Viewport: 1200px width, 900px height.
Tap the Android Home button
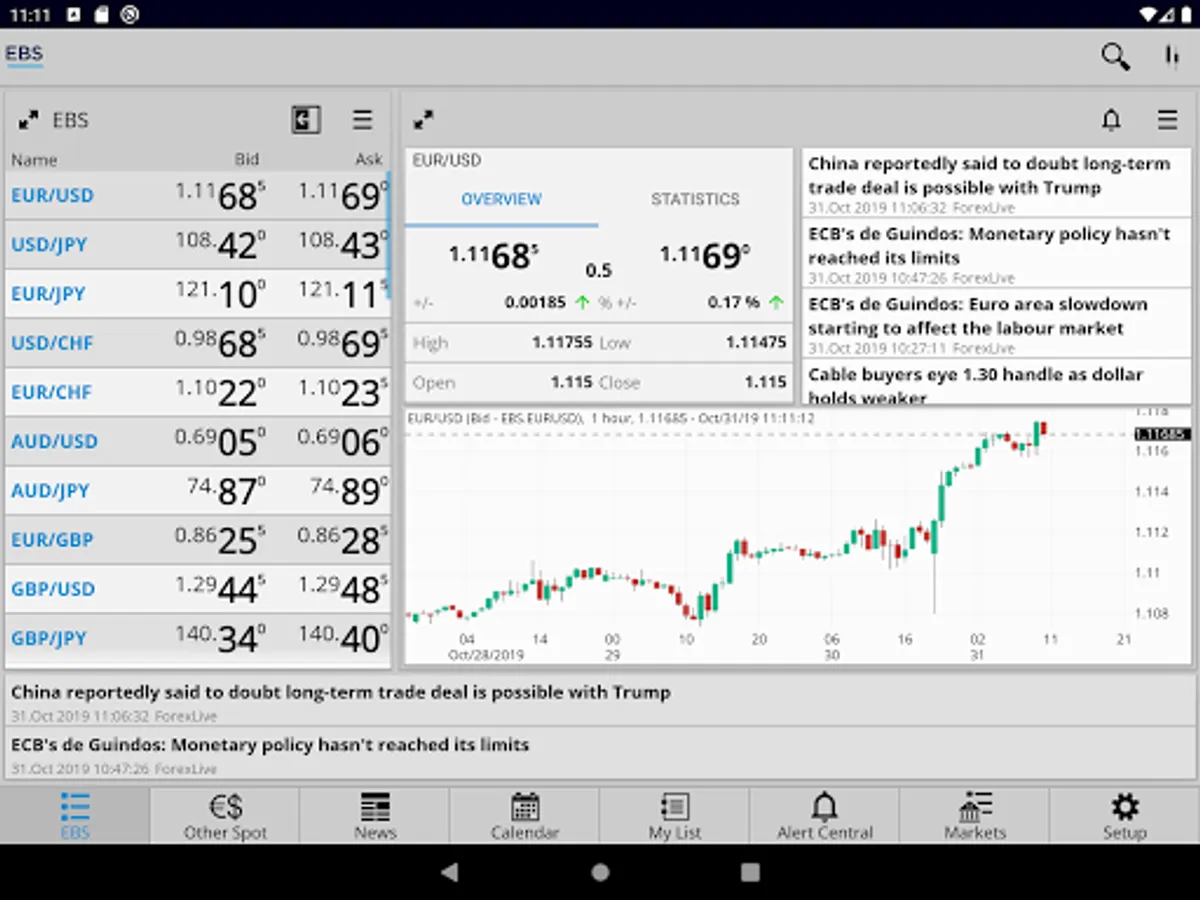[600, 872]
